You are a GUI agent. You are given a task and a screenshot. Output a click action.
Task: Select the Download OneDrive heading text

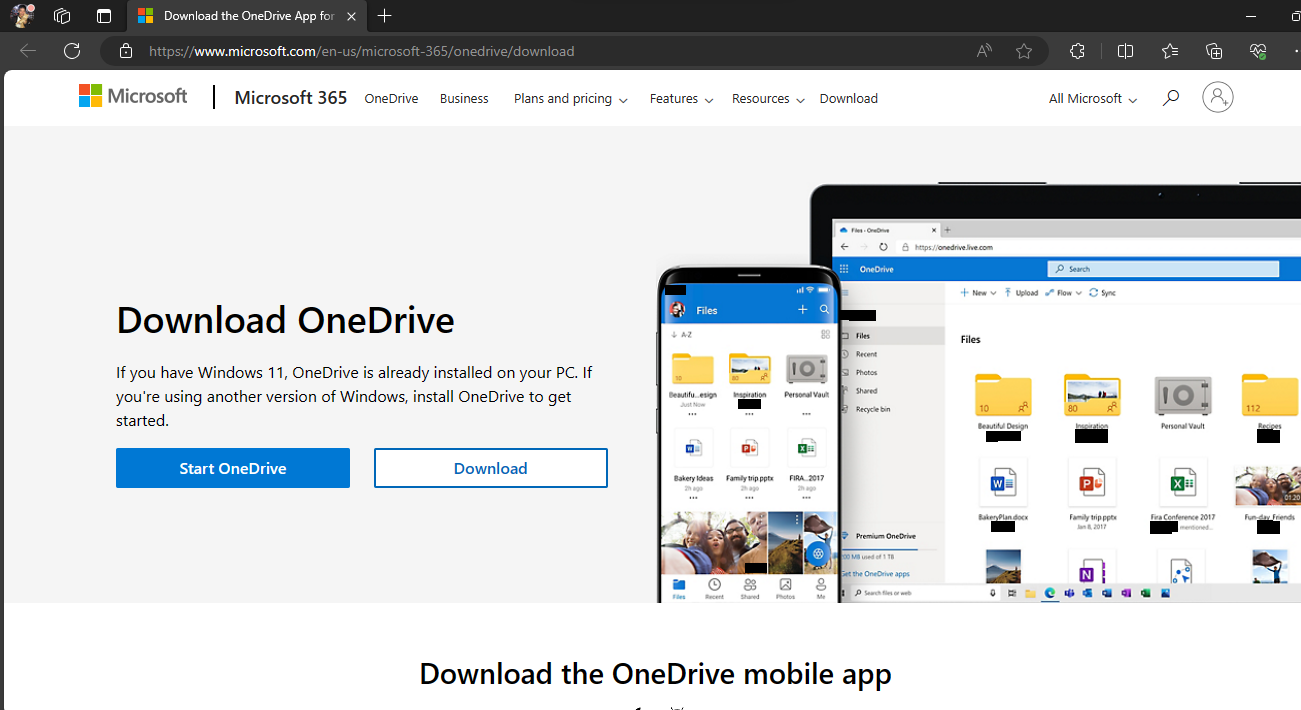tap(285, 320)
